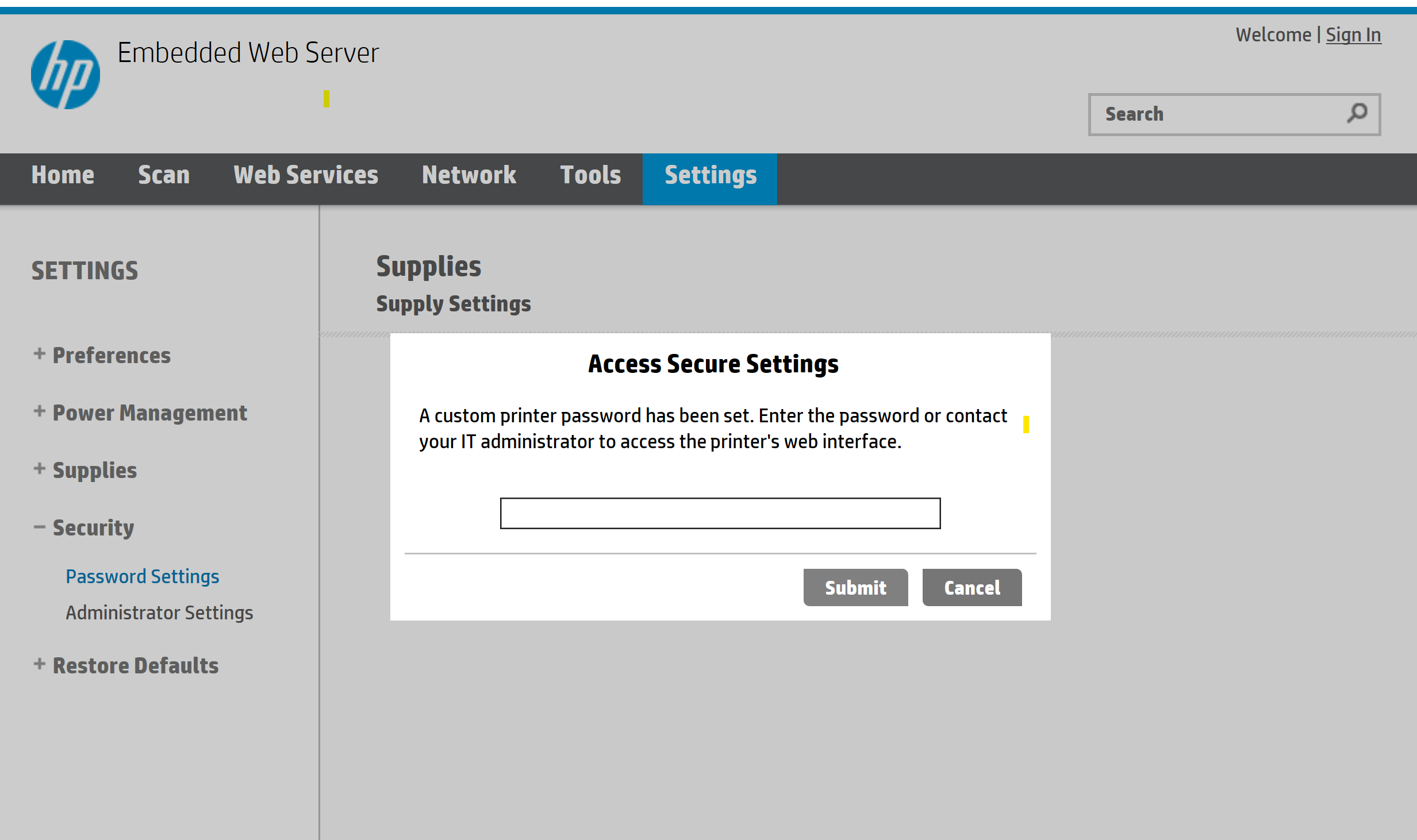
Task: Click the HP logo icon
Action: click(x=65, y=75)
